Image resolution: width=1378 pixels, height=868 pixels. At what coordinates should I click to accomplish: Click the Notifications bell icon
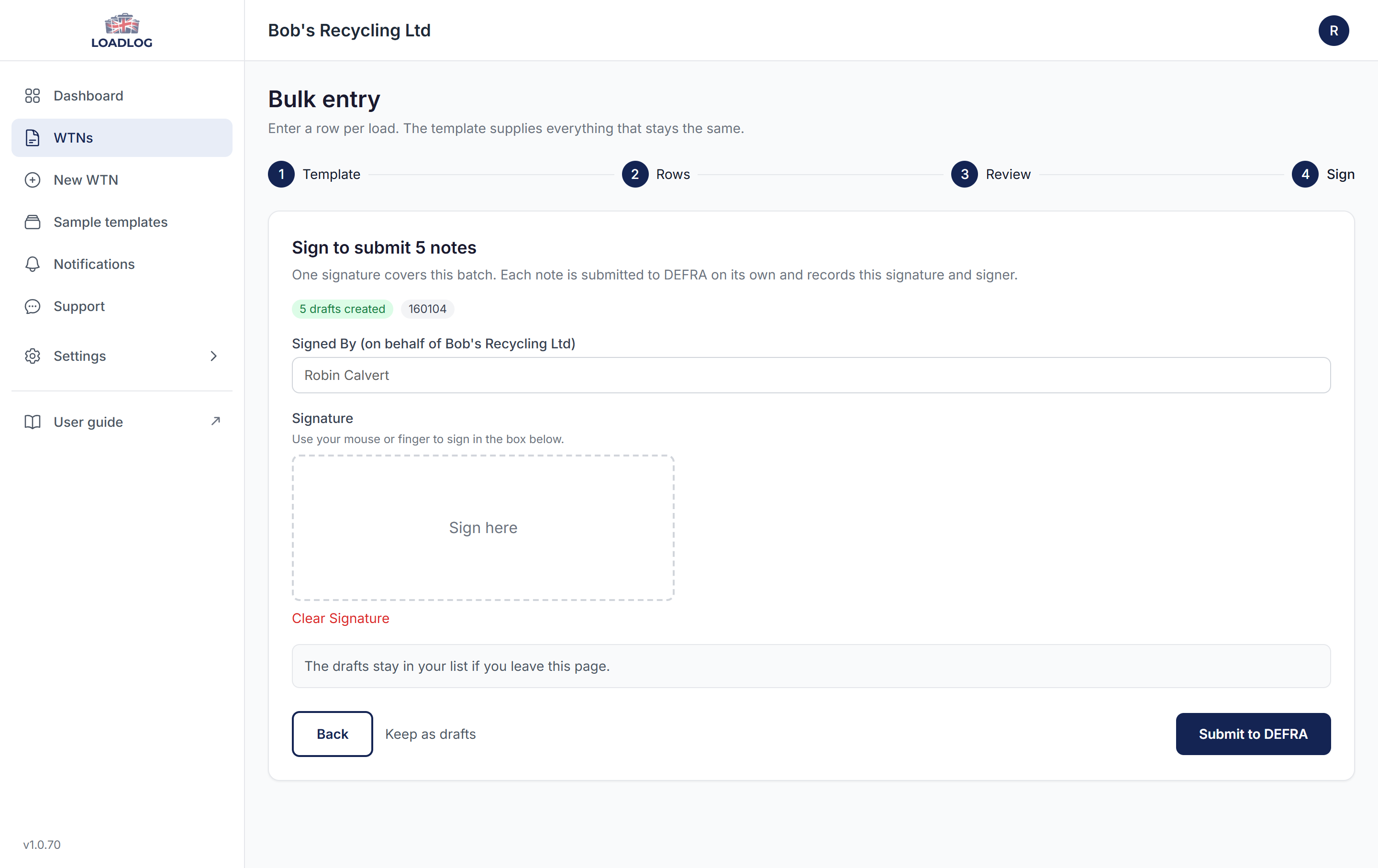(33, 264)
